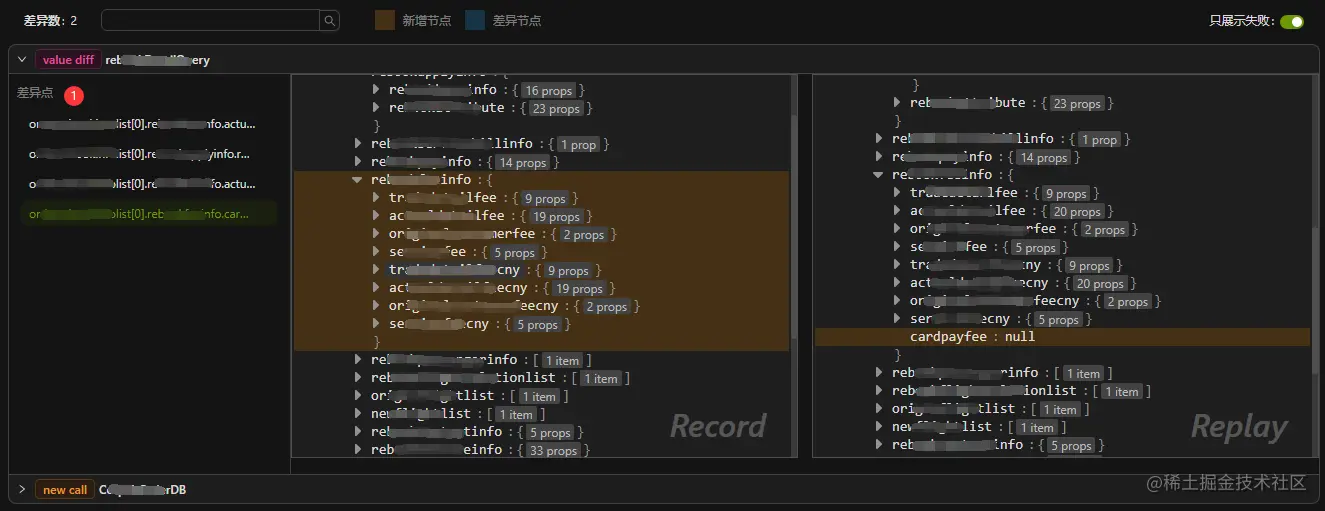This screenshot has height=511, width=1325.
Task: Click the Record rinfo 1 item badge
Action: click(561, 360)
